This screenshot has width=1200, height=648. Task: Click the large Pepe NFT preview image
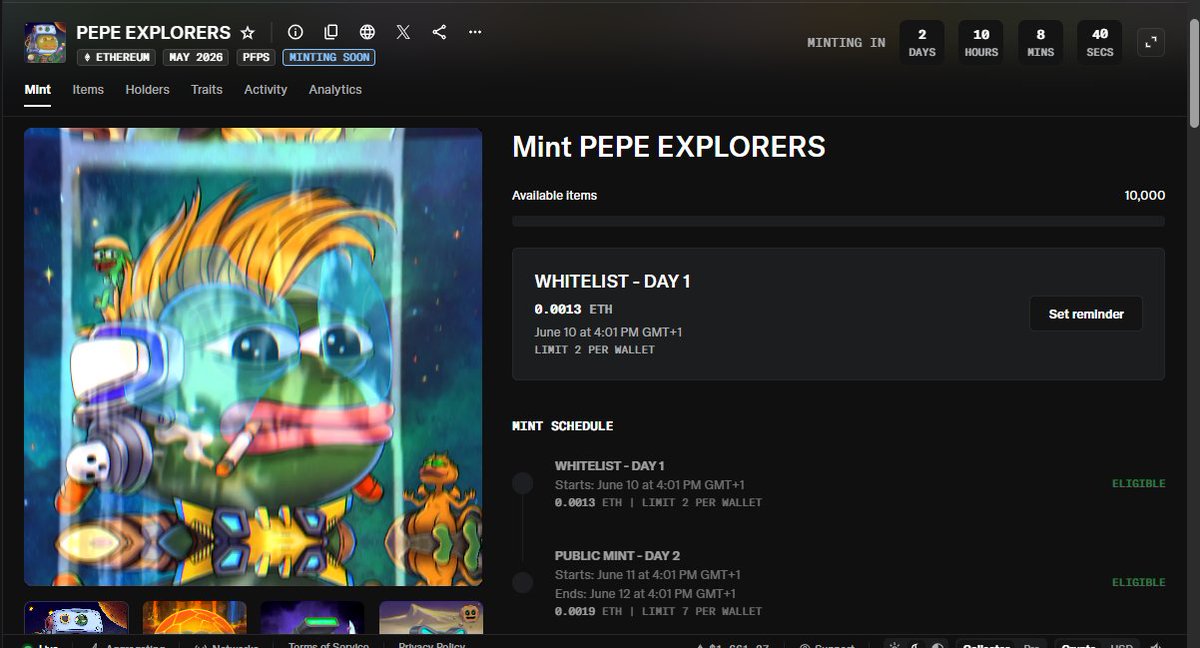(x=253, y=357)
